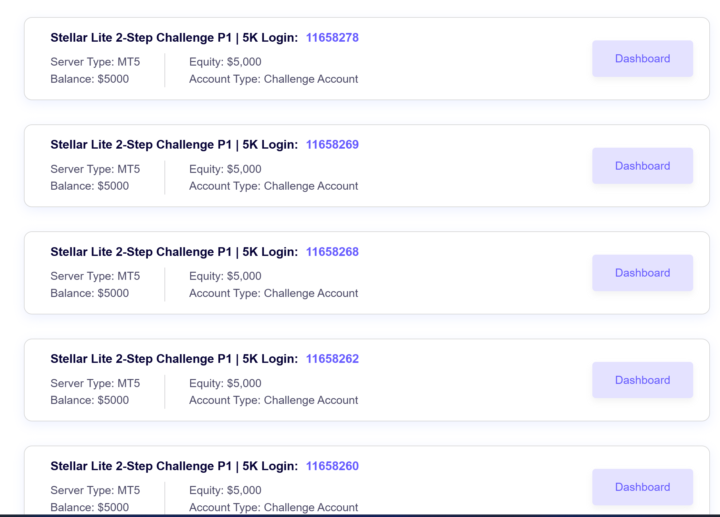
Task: Click Dashboard button for login 11658268
Action: click(642, 273)
